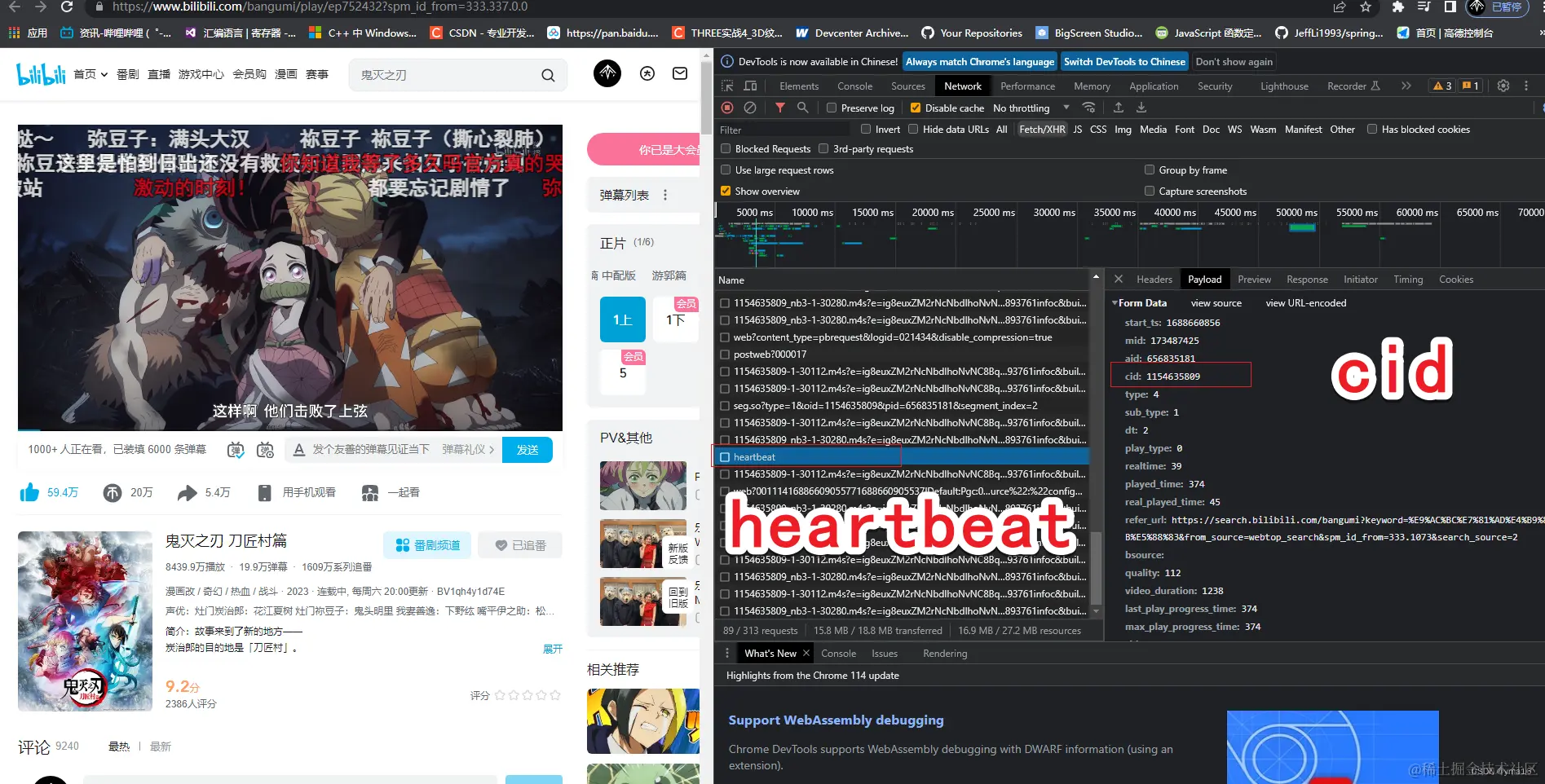This screenshot has width=1545, height=784.
Task: Click Don't show again button
Action: (x=1234, y=61)
